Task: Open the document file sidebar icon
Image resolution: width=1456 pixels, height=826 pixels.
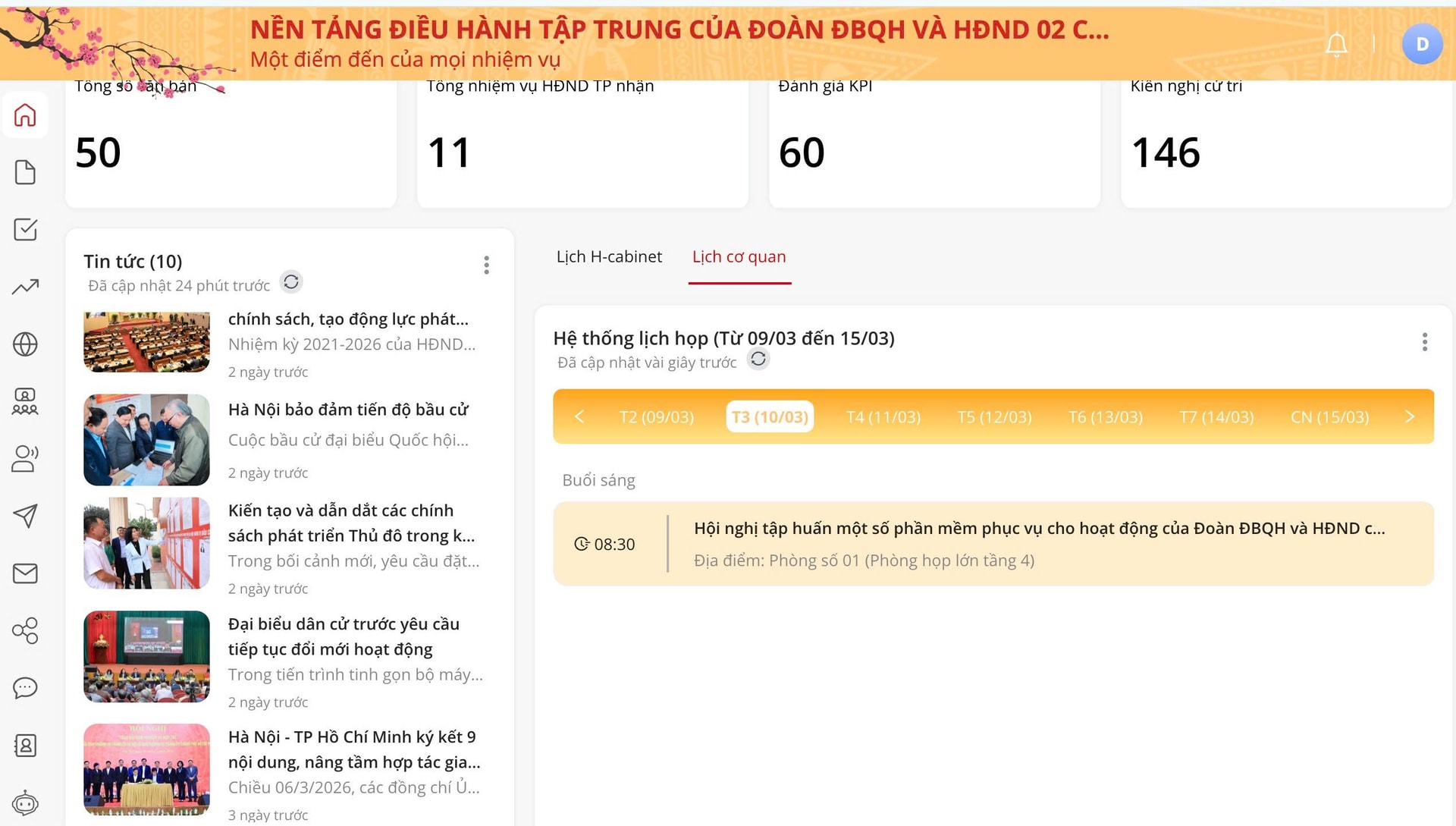Action: 25,172
